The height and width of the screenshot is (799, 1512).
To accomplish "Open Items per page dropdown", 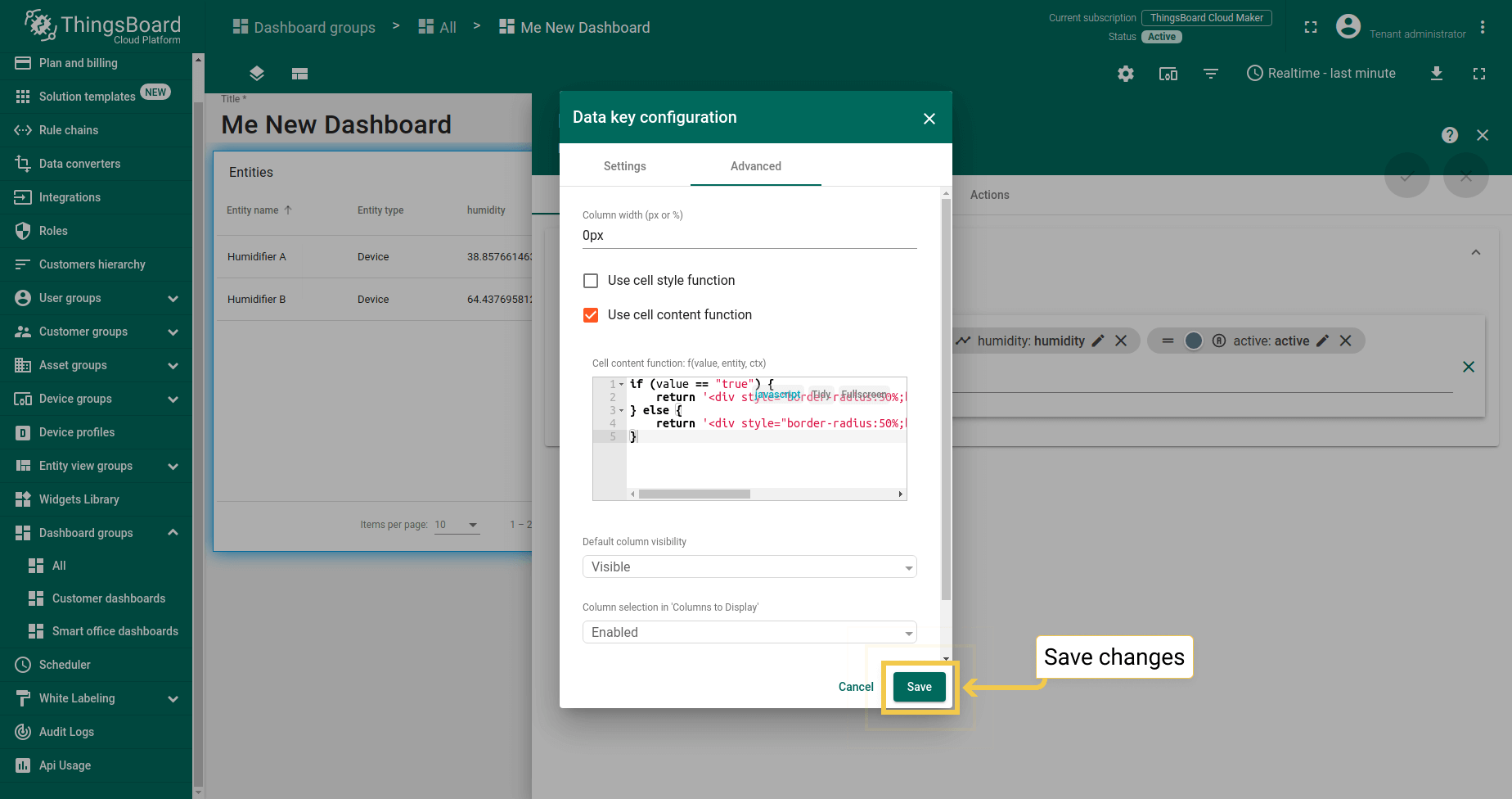I will (x=457, y=525).
